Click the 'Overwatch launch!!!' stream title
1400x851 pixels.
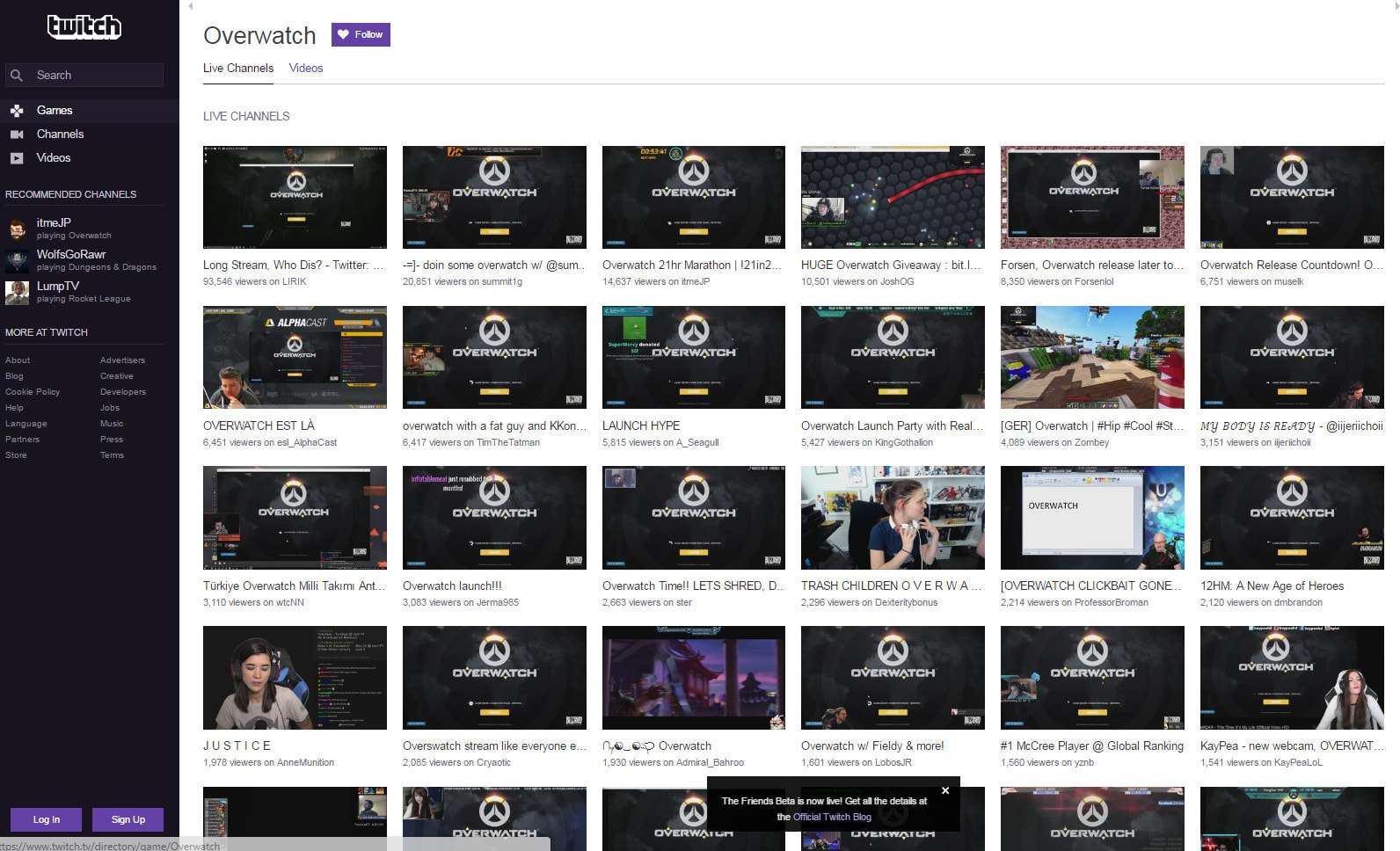(452, 586)
